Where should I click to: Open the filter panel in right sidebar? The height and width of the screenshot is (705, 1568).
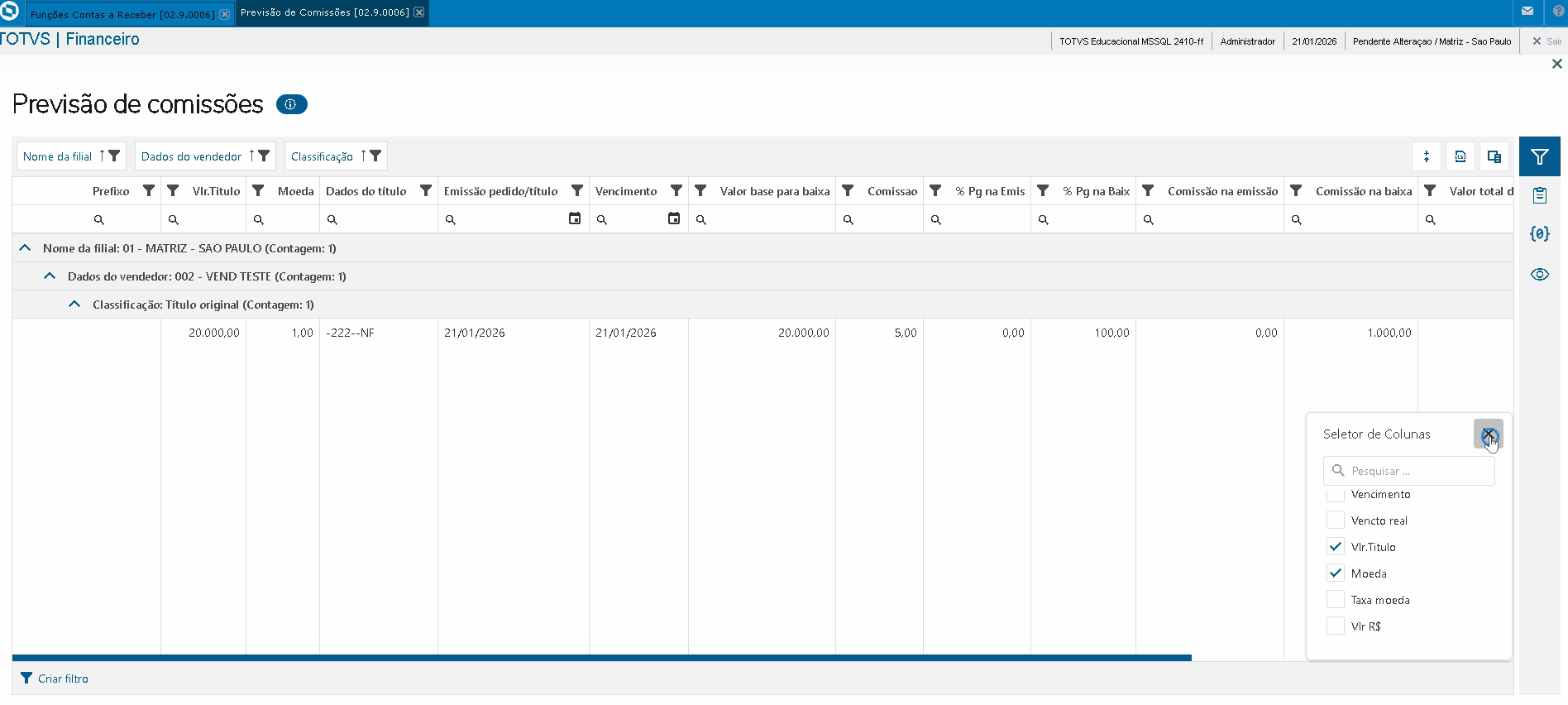(x=1539, y=156)
